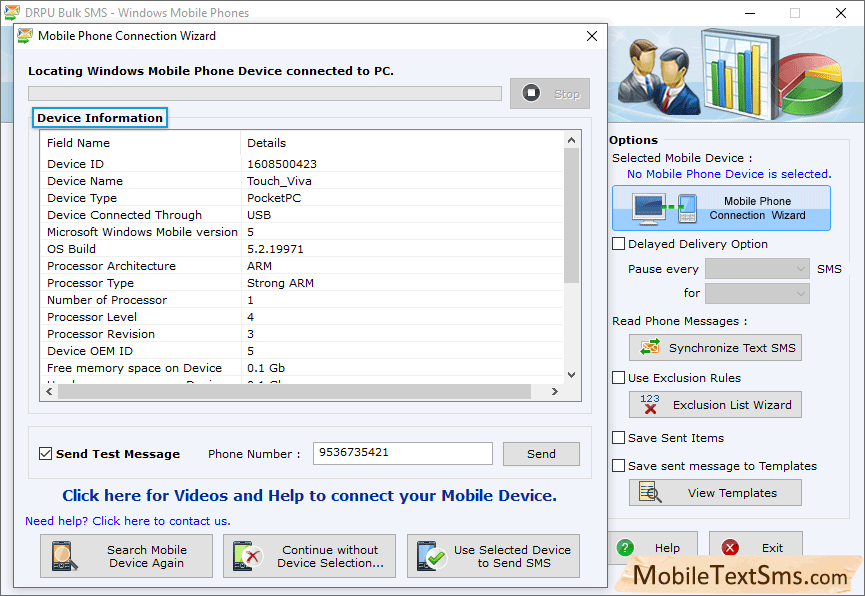Click the USB connection value
865x596 pixels.
(x=259, y=215)
